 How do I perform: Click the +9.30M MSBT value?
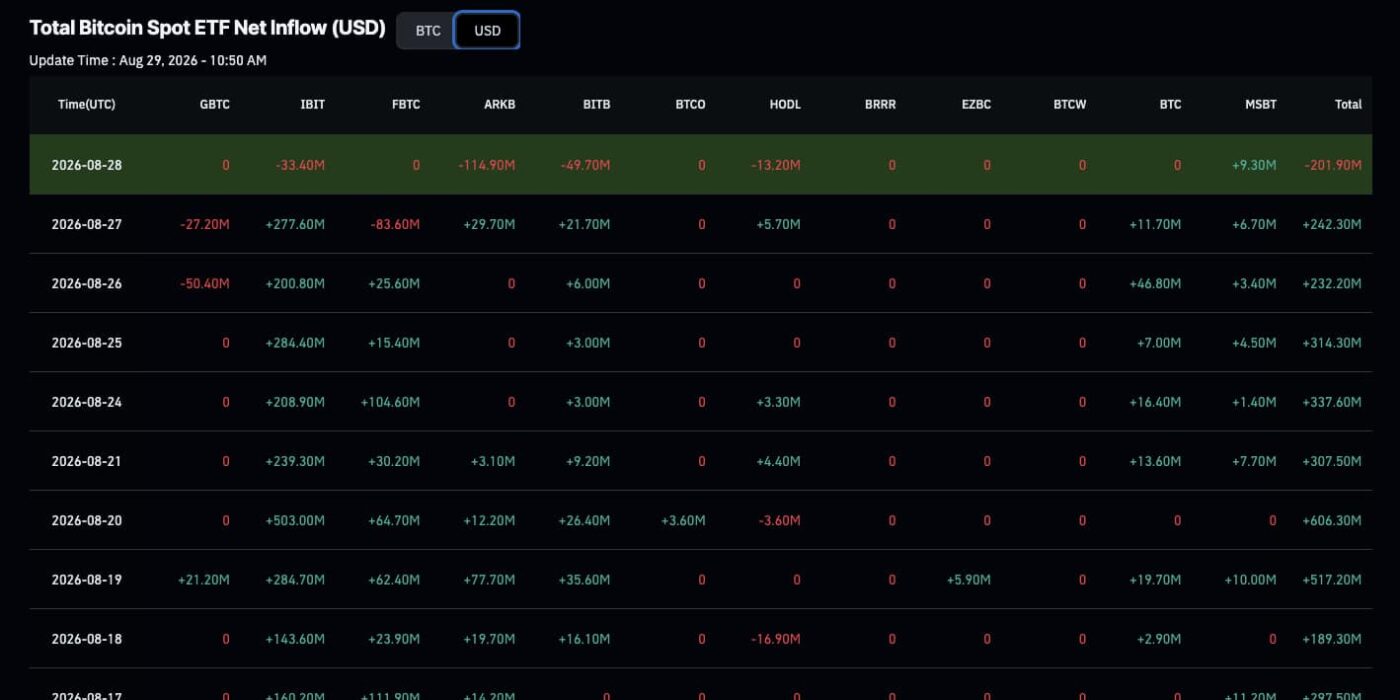(1254, 165)
